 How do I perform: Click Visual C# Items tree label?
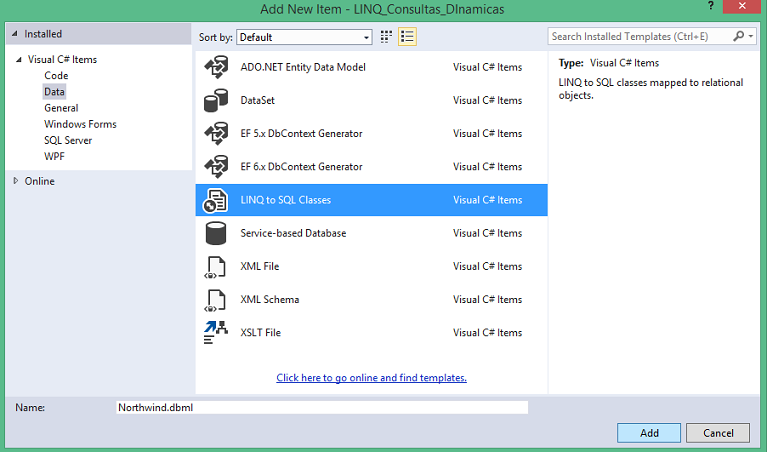62,60
